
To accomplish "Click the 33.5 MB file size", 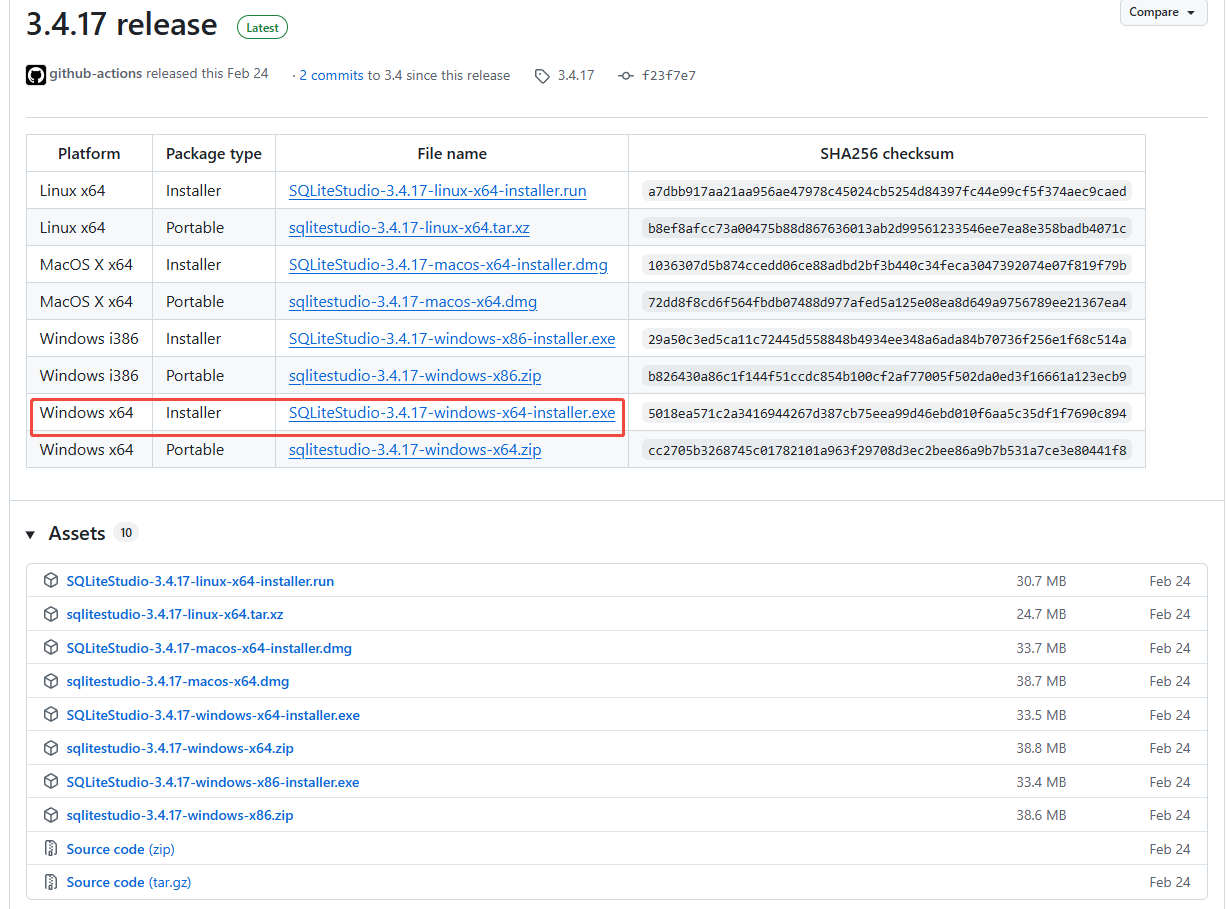I will pos(1041,715).
